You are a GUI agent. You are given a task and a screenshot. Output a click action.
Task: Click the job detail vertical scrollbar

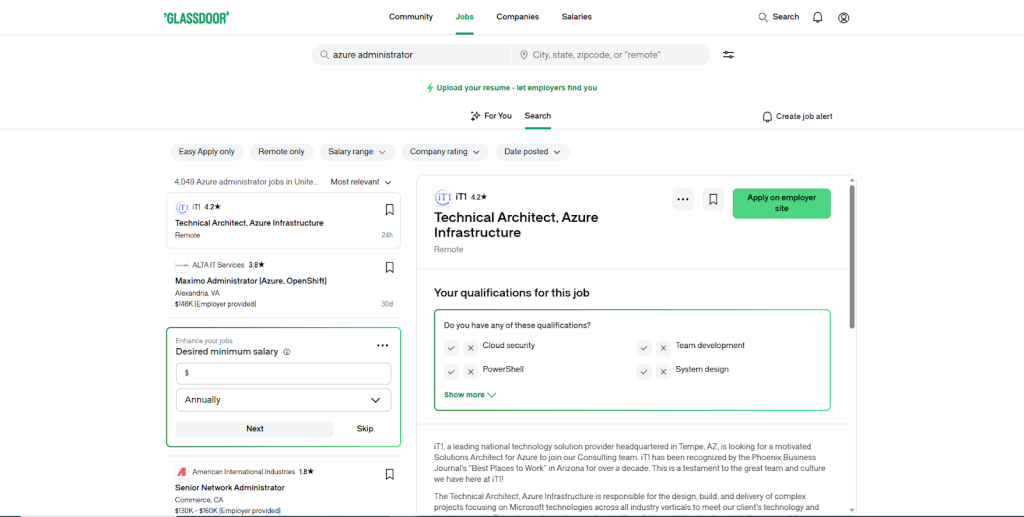tap(852, 257)
